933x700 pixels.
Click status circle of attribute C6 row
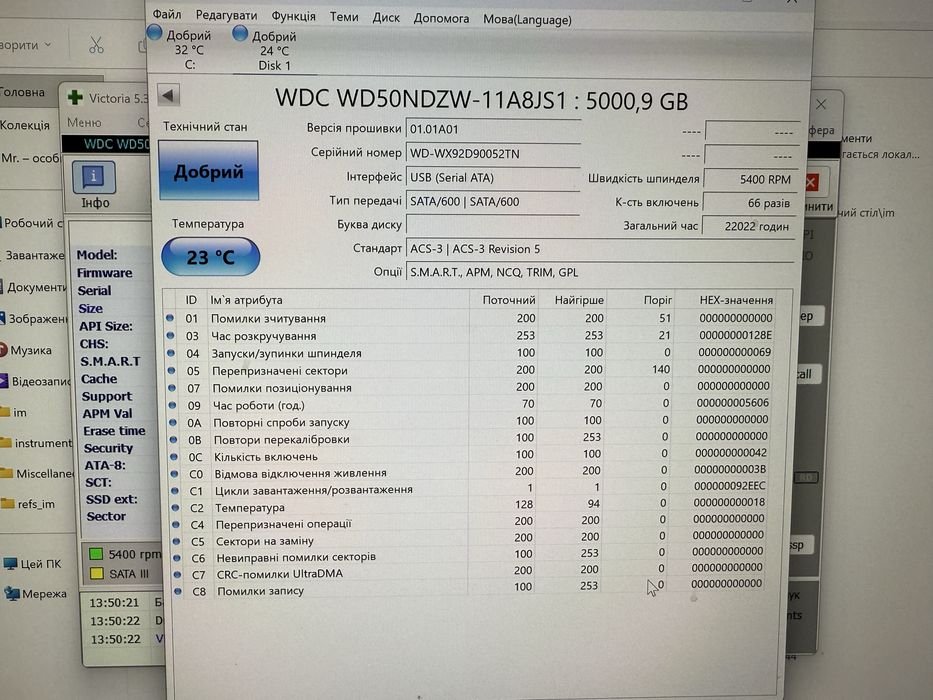[x=177, y=558]
